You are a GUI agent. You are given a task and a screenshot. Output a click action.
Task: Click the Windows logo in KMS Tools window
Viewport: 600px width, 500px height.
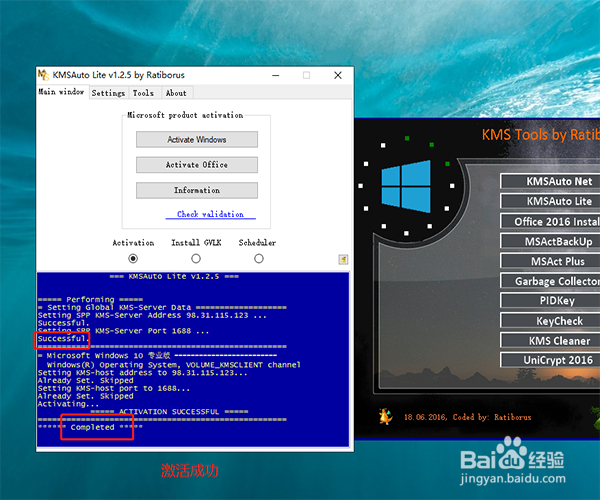pos(406,186)
